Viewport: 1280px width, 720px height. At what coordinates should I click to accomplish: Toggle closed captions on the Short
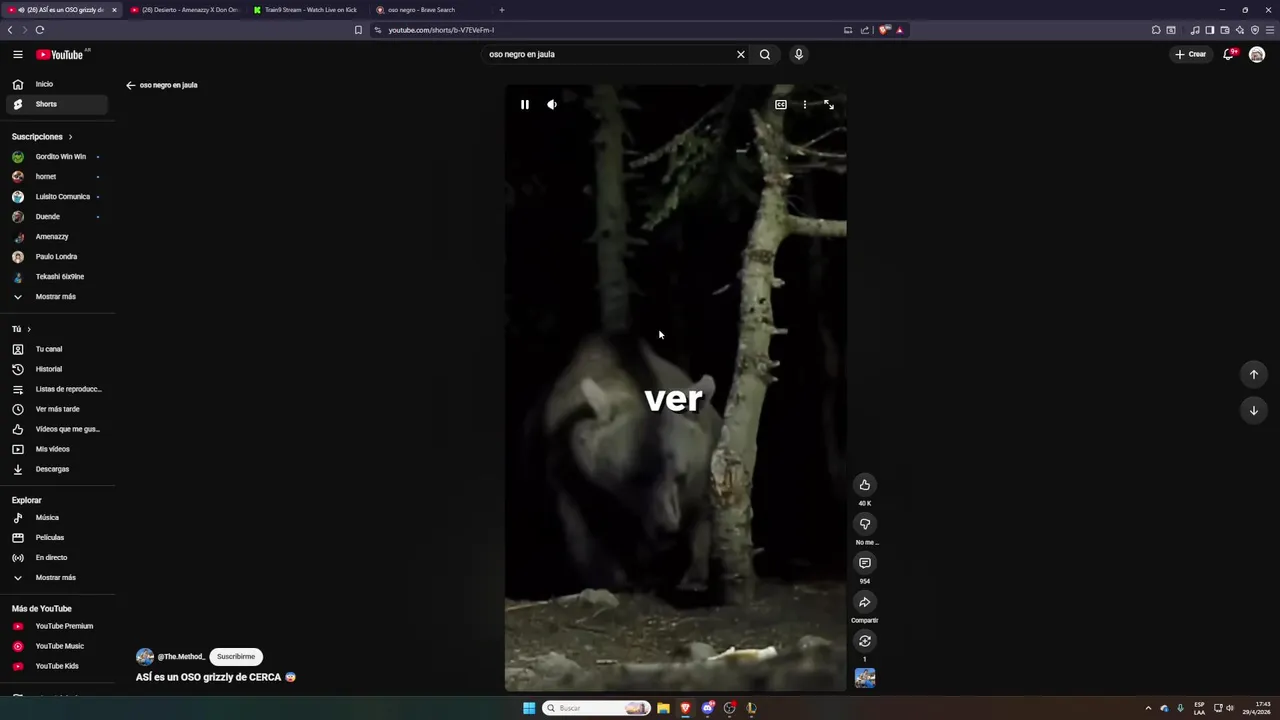(x=781, y=104)
